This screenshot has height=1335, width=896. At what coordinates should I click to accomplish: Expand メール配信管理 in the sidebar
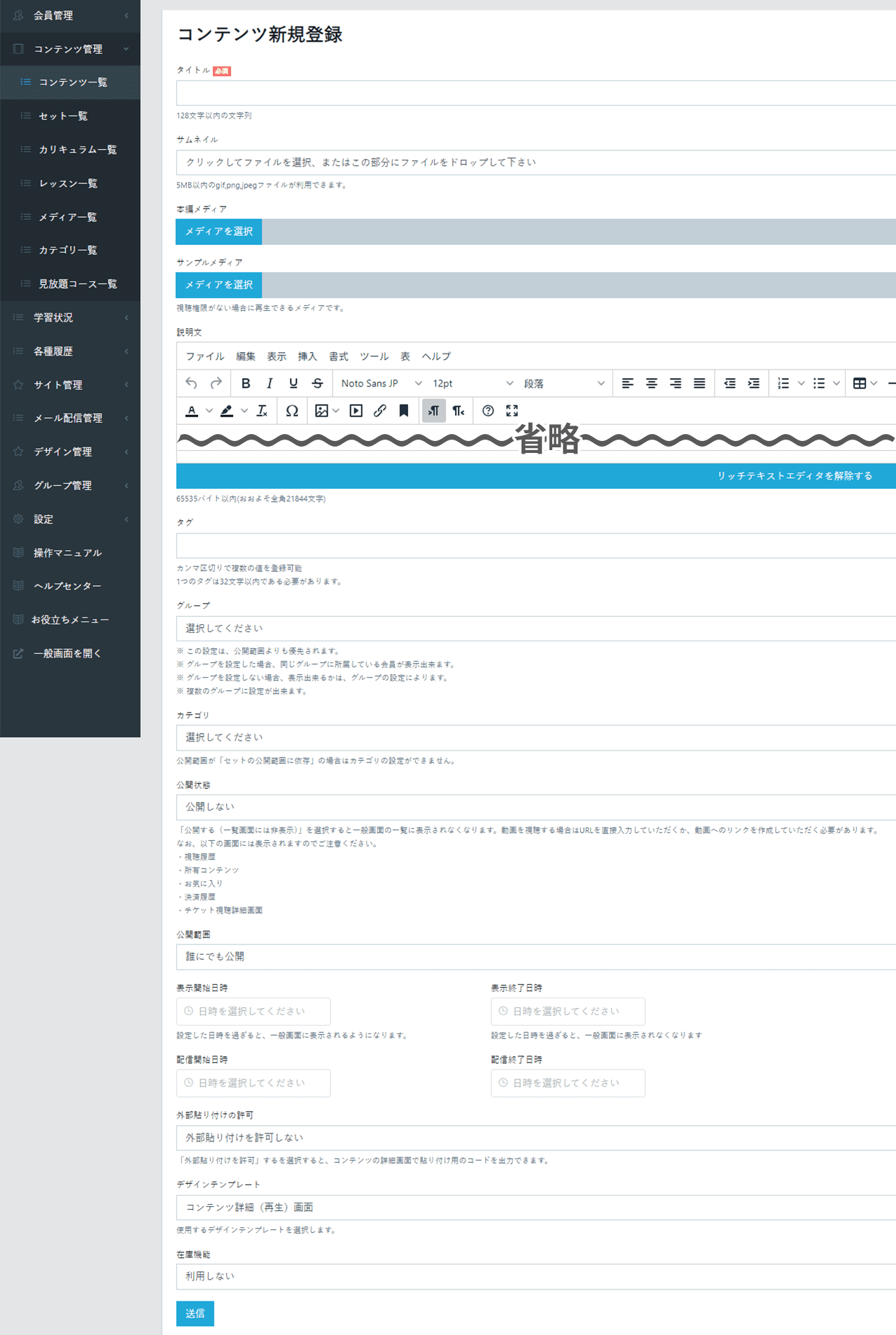click(70, 418)
